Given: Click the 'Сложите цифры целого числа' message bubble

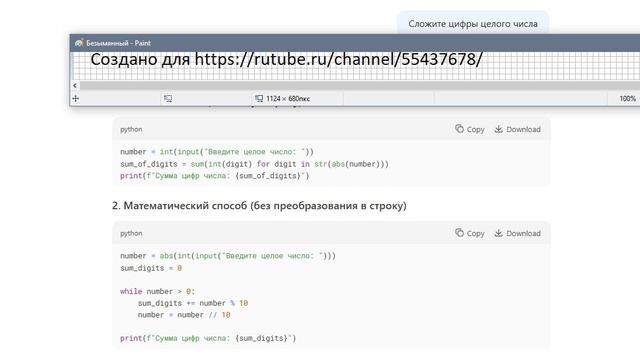Looking at the screenshot, I should click(473, 24).
